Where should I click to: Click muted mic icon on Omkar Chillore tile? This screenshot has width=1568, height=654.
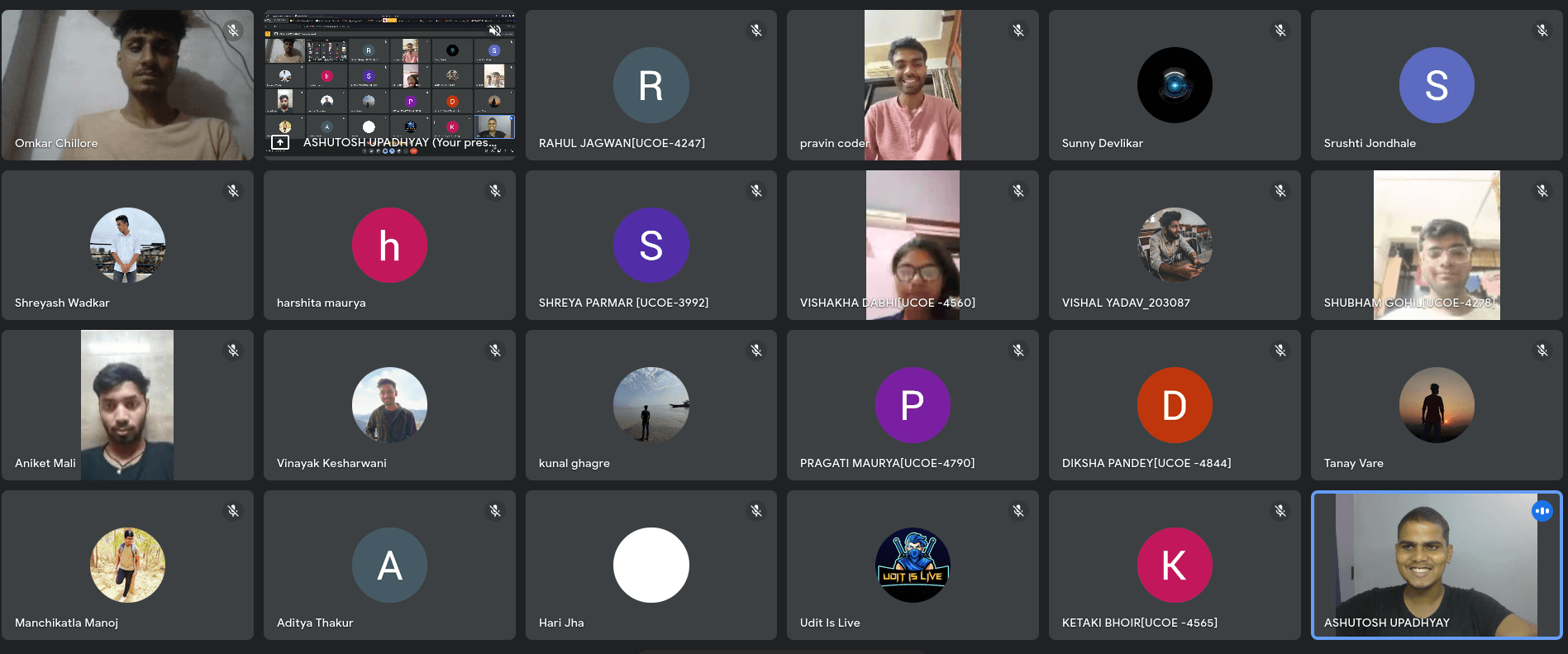tap(233, 31)
